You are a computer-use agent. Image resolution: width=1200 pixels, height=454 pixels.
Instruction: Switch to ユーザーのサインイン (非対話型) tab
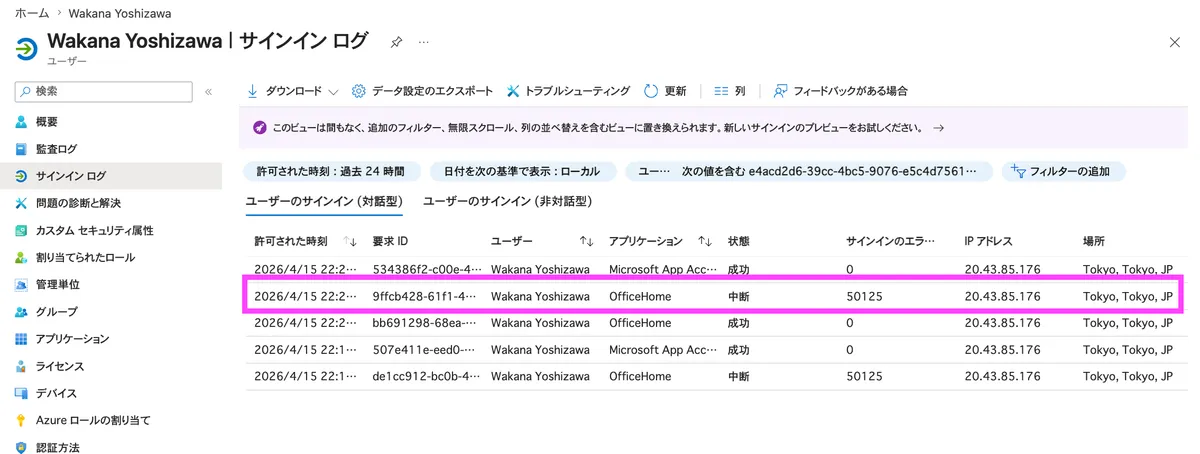[x=508, y=201]
